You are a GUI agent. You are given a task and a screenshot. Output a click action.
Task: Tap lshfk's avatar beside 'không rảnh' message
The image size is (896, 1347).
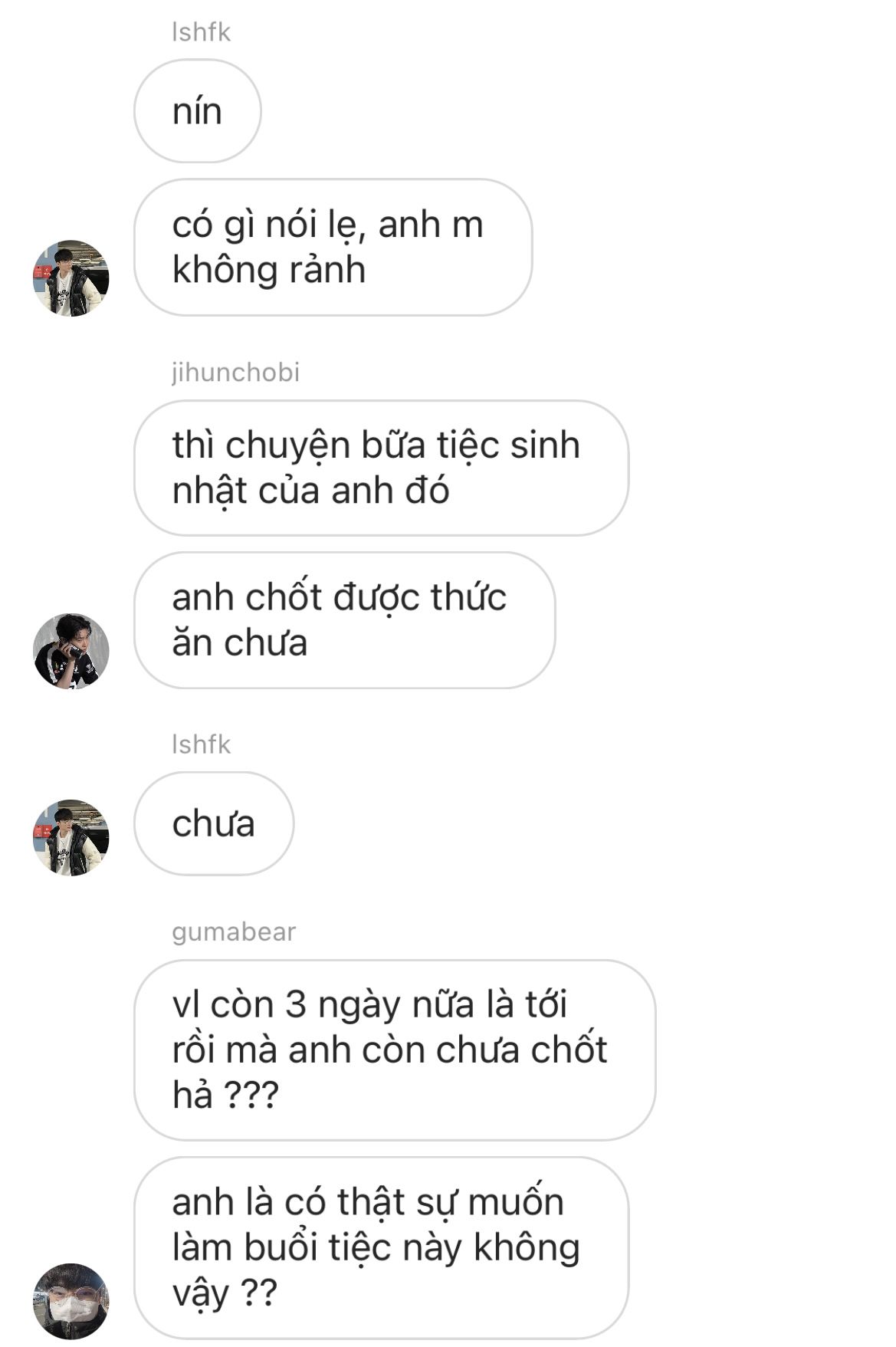click(x=71, y=278)
